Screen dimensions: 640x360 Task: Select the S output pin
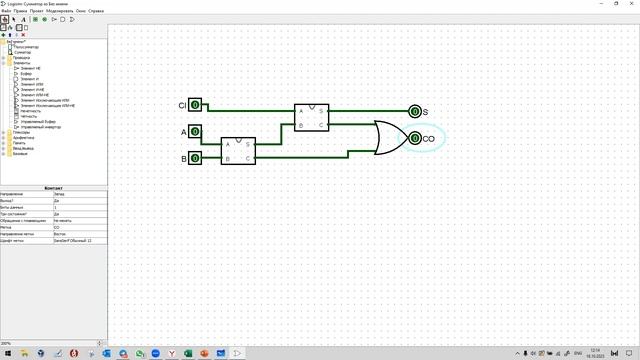(x=415, y=111)
